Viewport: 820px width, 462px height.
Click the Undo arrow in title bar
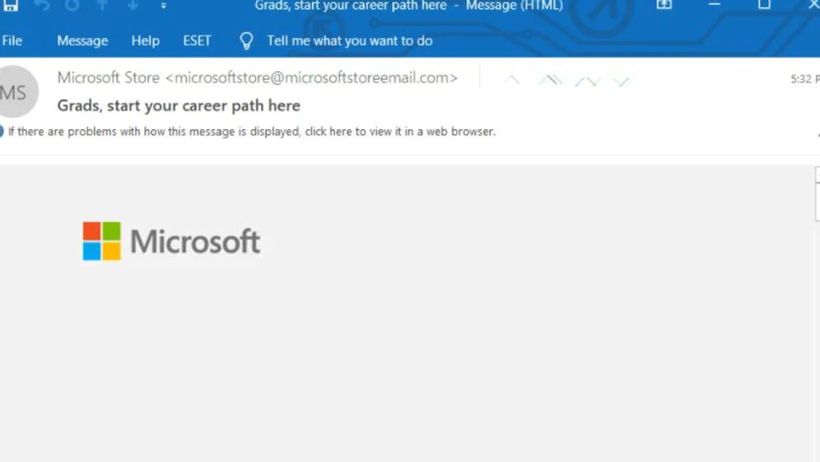pos(42,6)
